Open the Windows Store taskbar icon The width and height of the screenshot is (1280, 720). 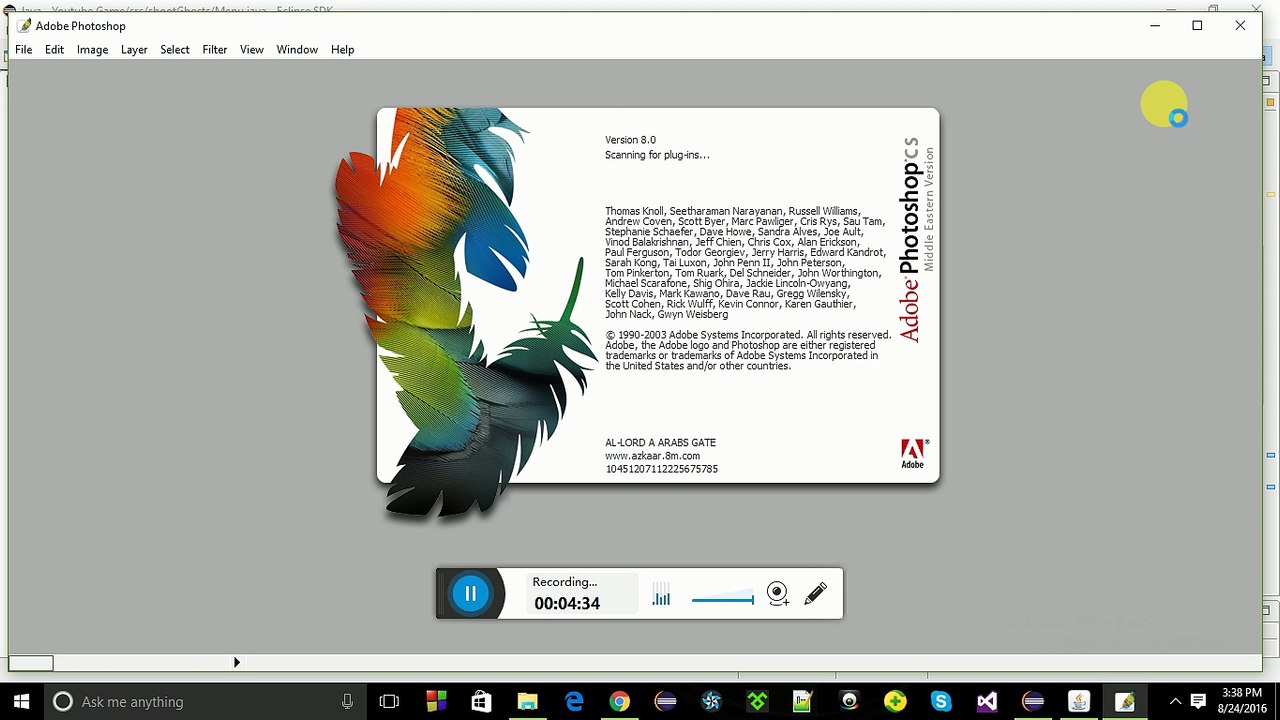tap(481, 701)
